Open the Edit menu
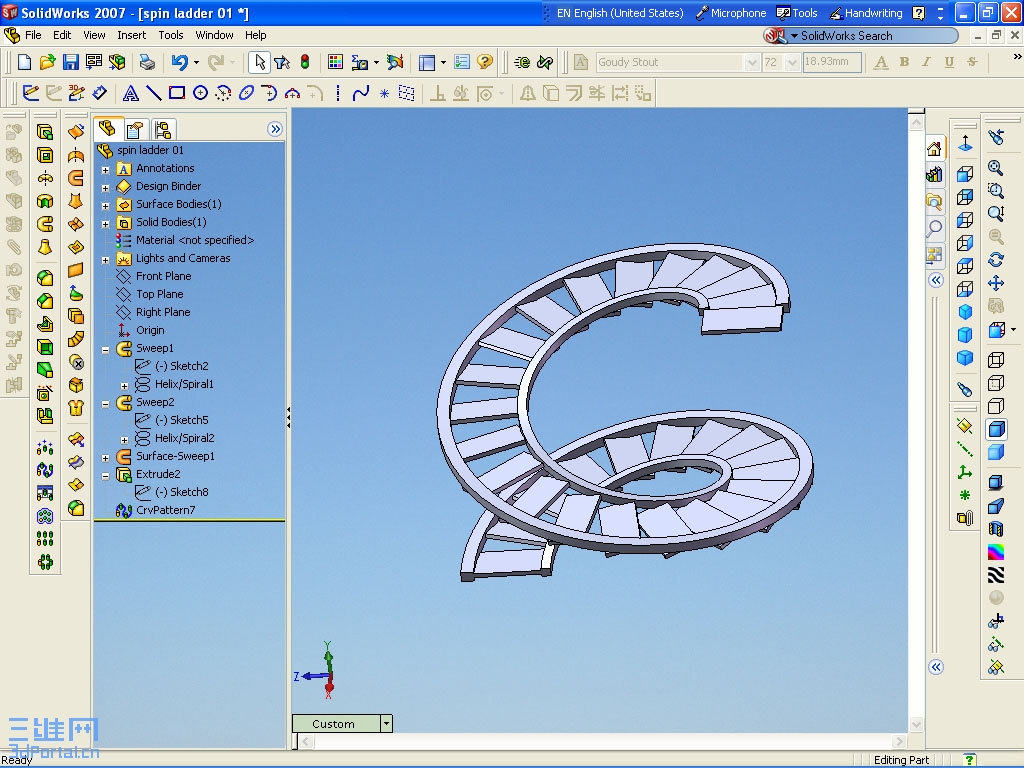 point(62,35)
